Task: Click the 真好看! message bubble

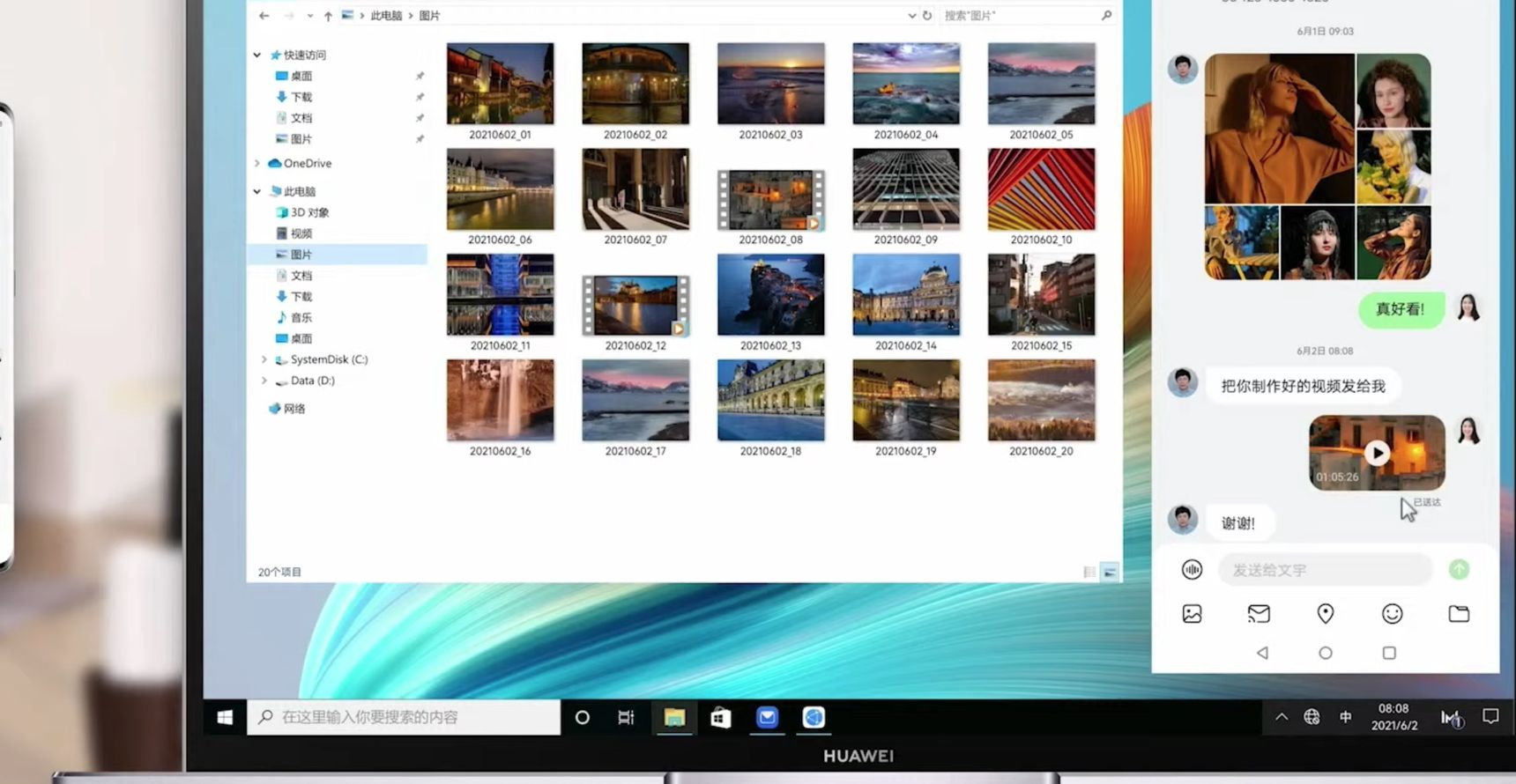Action: coord(1401,309)
